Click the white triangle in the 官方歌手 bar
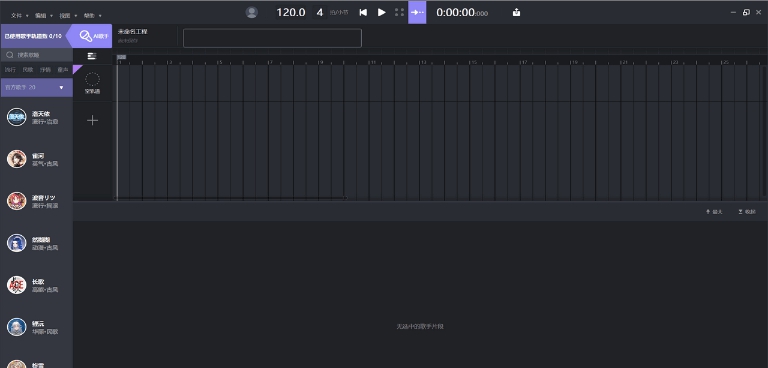Screen dimensions: 768x368 tap(61, 88)
